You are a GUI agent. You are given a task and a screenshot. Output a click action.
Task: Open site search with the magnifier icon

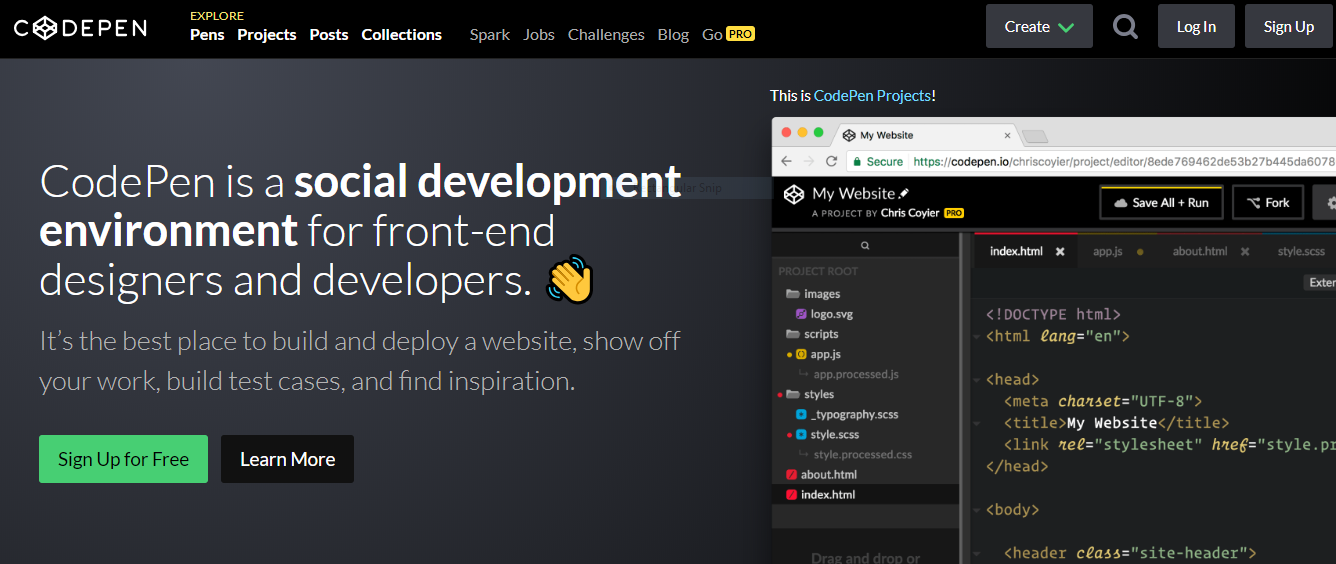tap(1125, 27)
